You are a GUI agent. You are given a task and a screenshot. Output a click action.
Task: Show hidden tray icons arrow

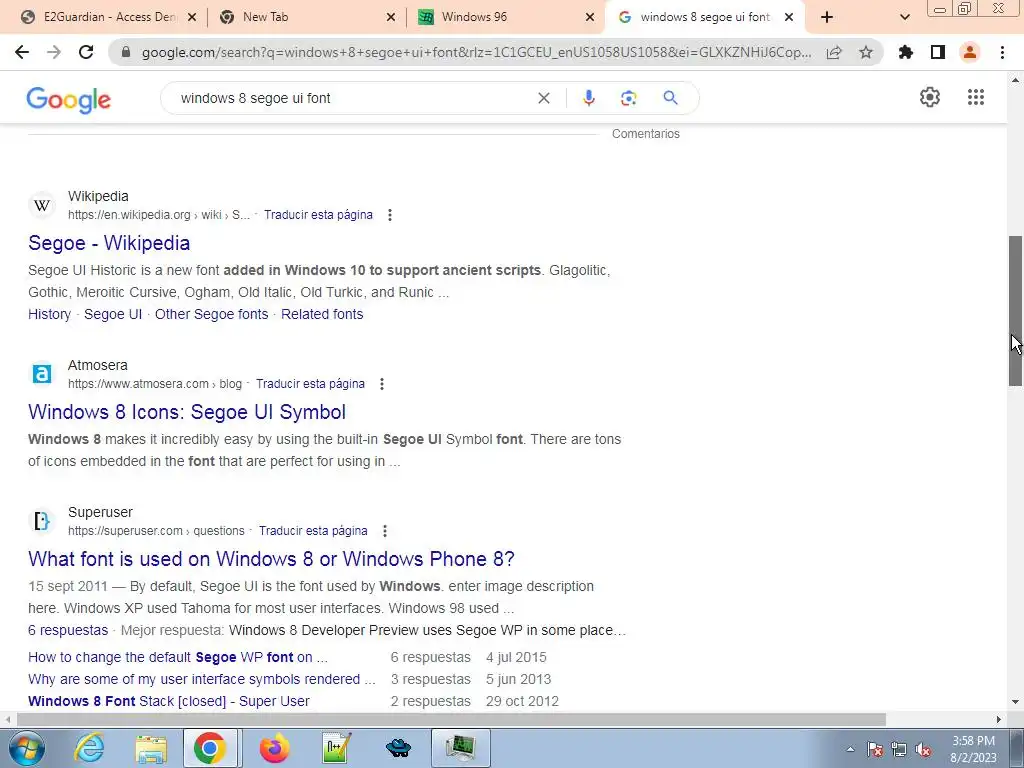pos(850,749)
